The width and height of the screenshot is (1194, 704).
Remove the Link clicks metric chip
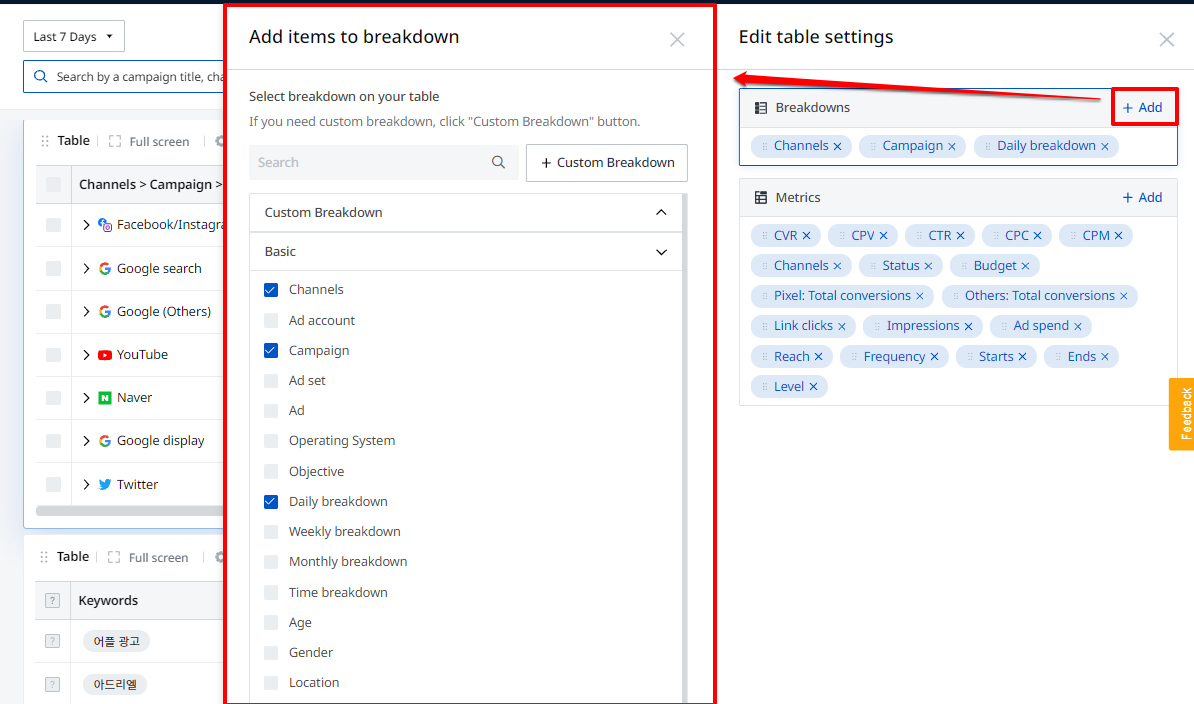(x=842, y=327)
